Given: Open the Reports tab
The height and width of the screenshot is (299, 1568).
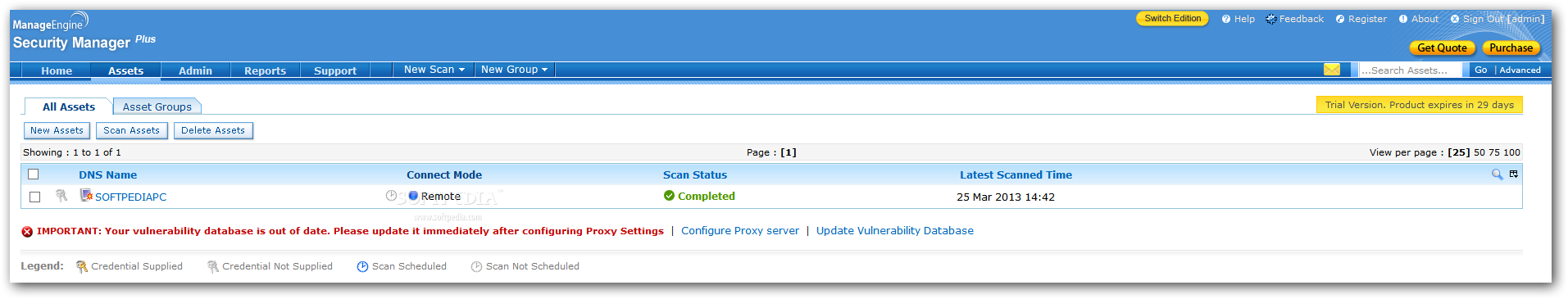Looking at the screenshot, I should tap(265, 70).
